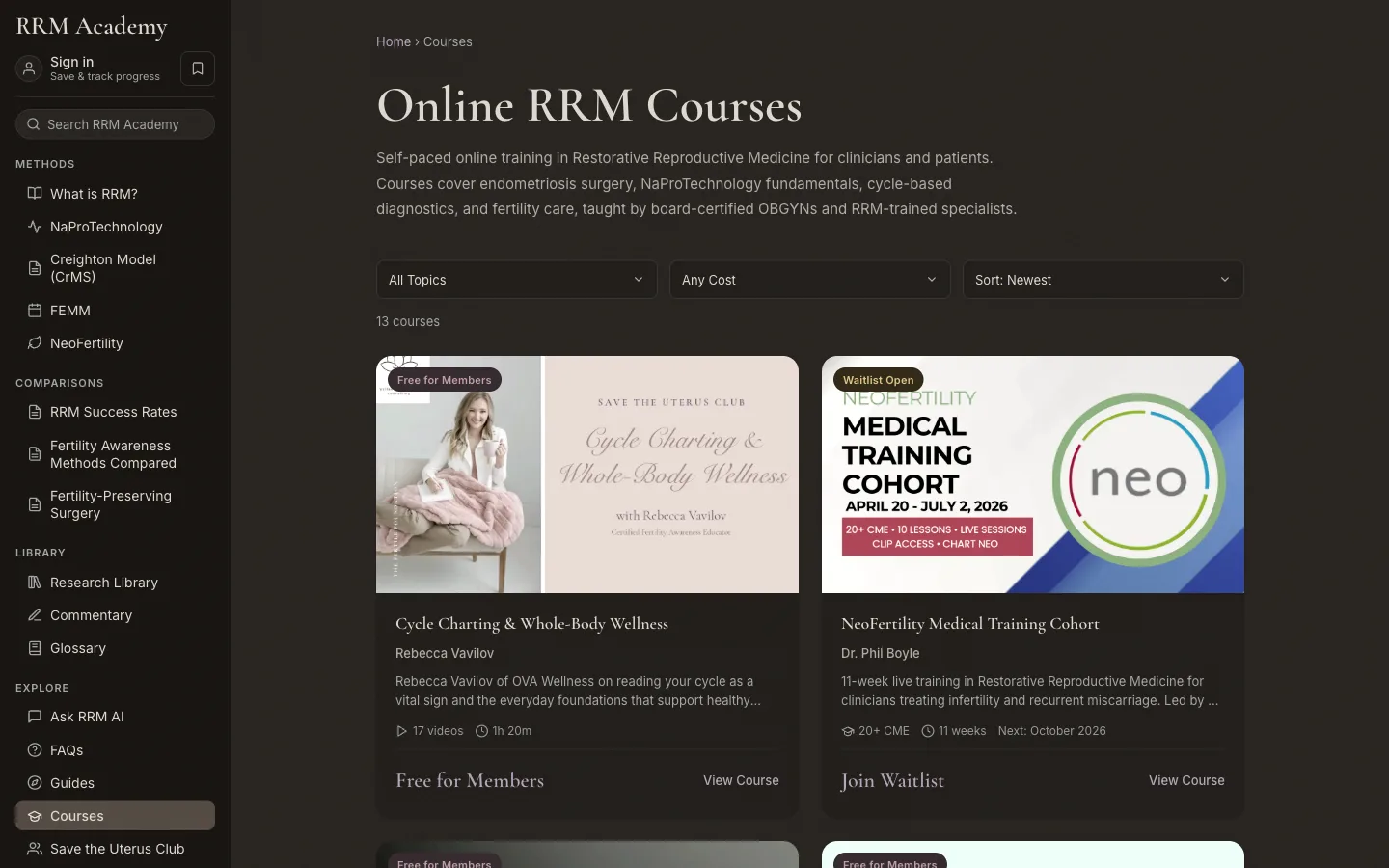
Task: Click the people icon beside Save the Uterus Club
Action: tap(35, 849)
